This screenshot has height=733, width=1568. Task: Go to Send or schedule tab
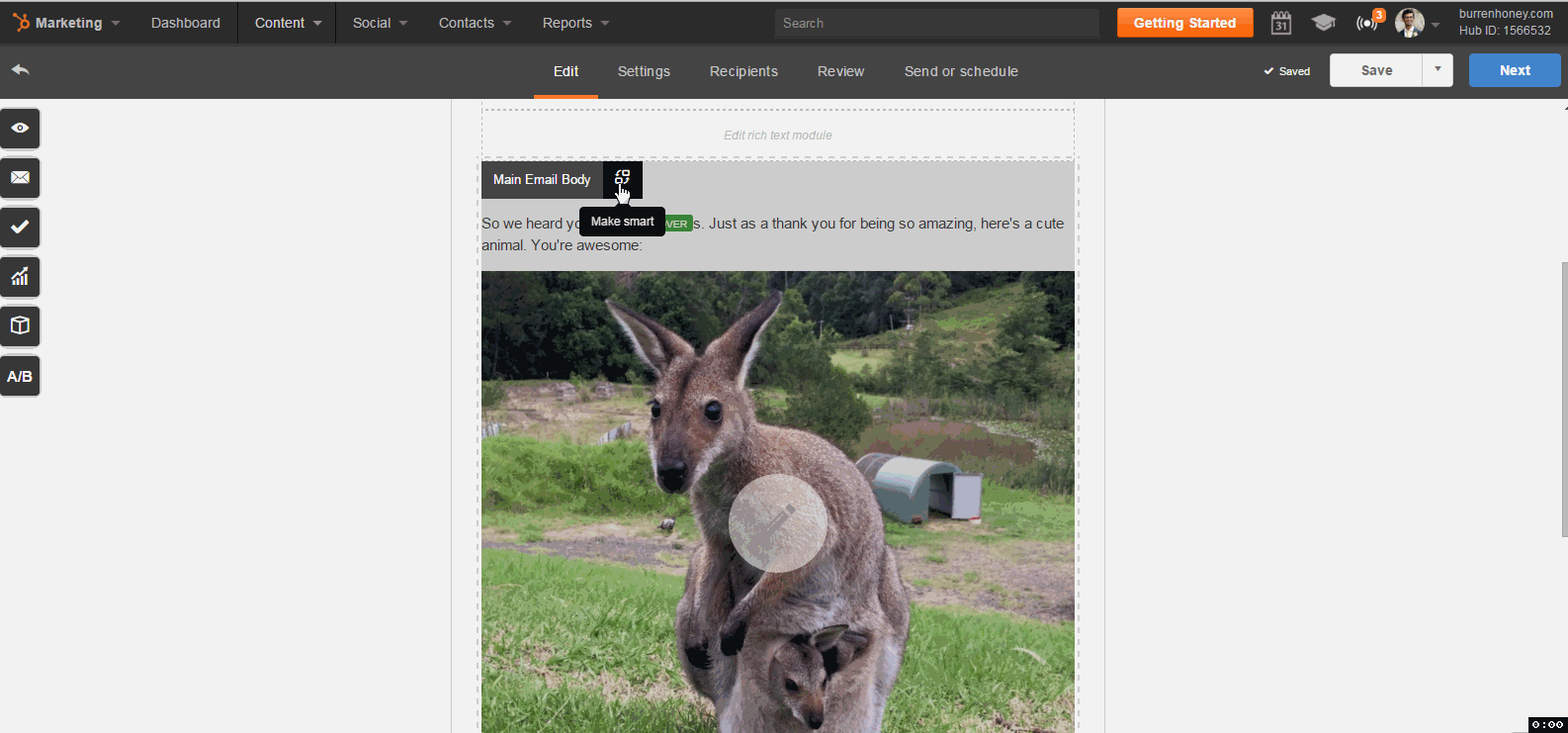961,71
